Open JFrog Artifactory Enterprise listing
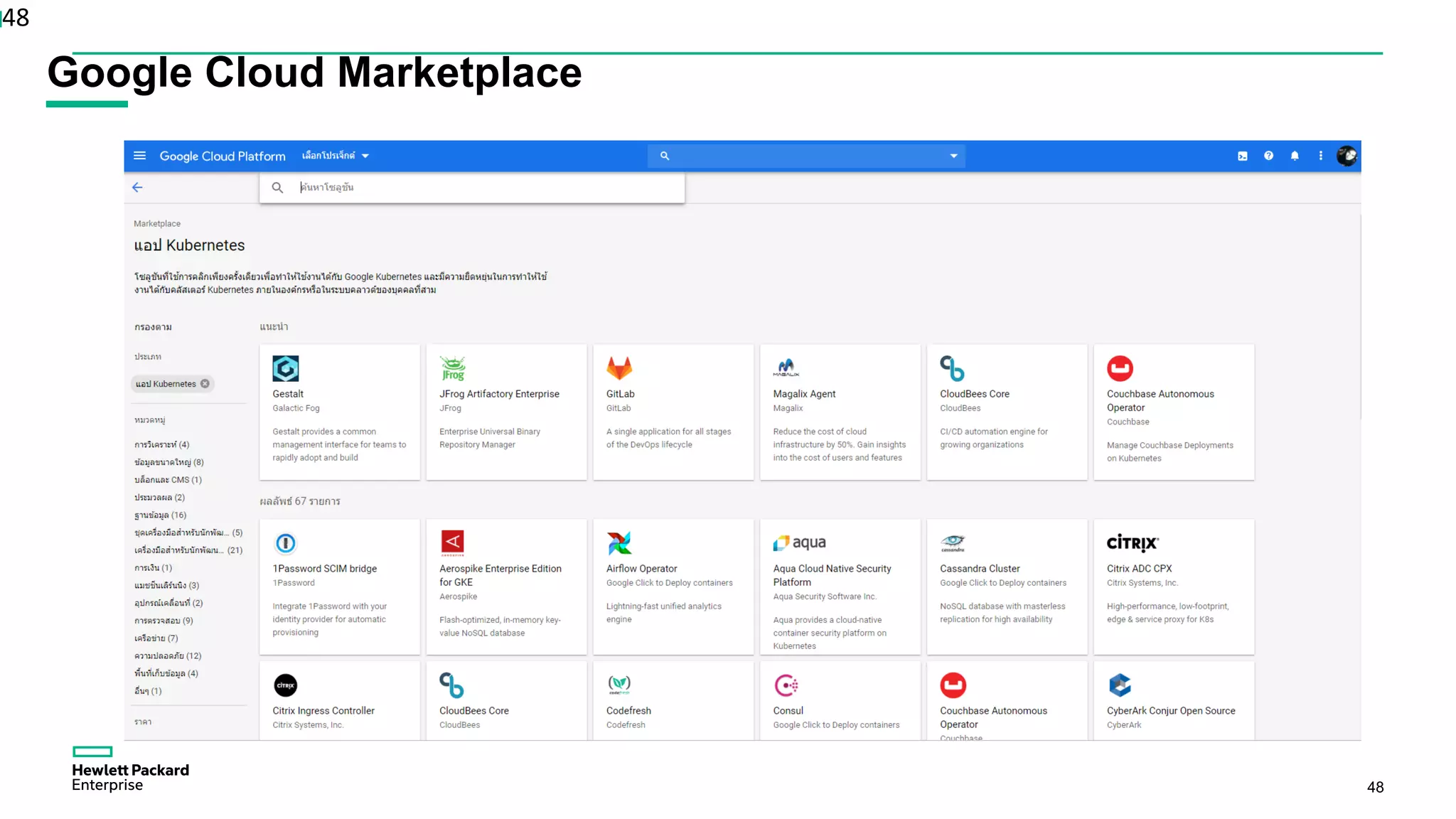 [x=499, y=394]
